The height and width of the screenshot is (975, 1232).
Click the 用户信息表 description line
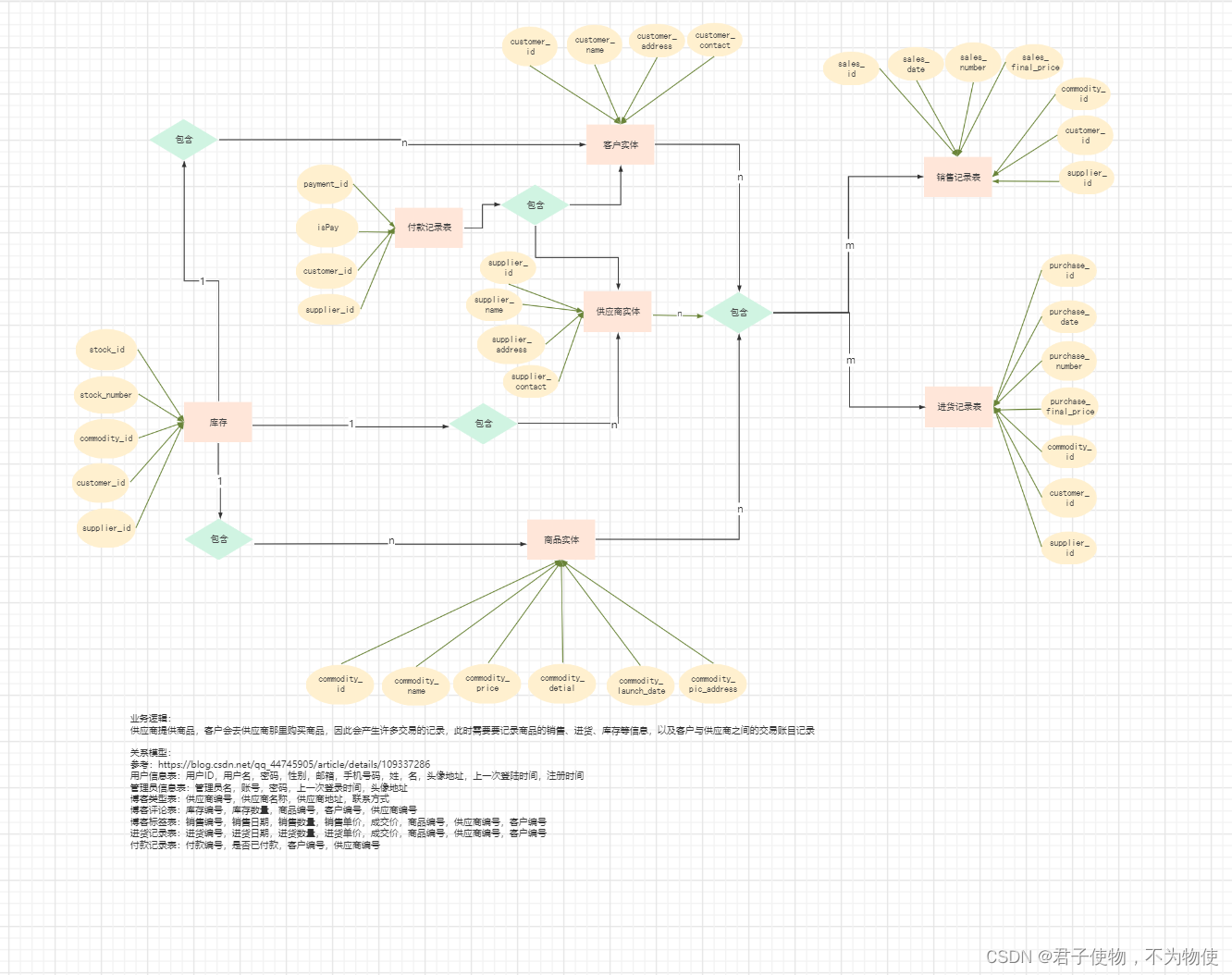tap(357, 775)
